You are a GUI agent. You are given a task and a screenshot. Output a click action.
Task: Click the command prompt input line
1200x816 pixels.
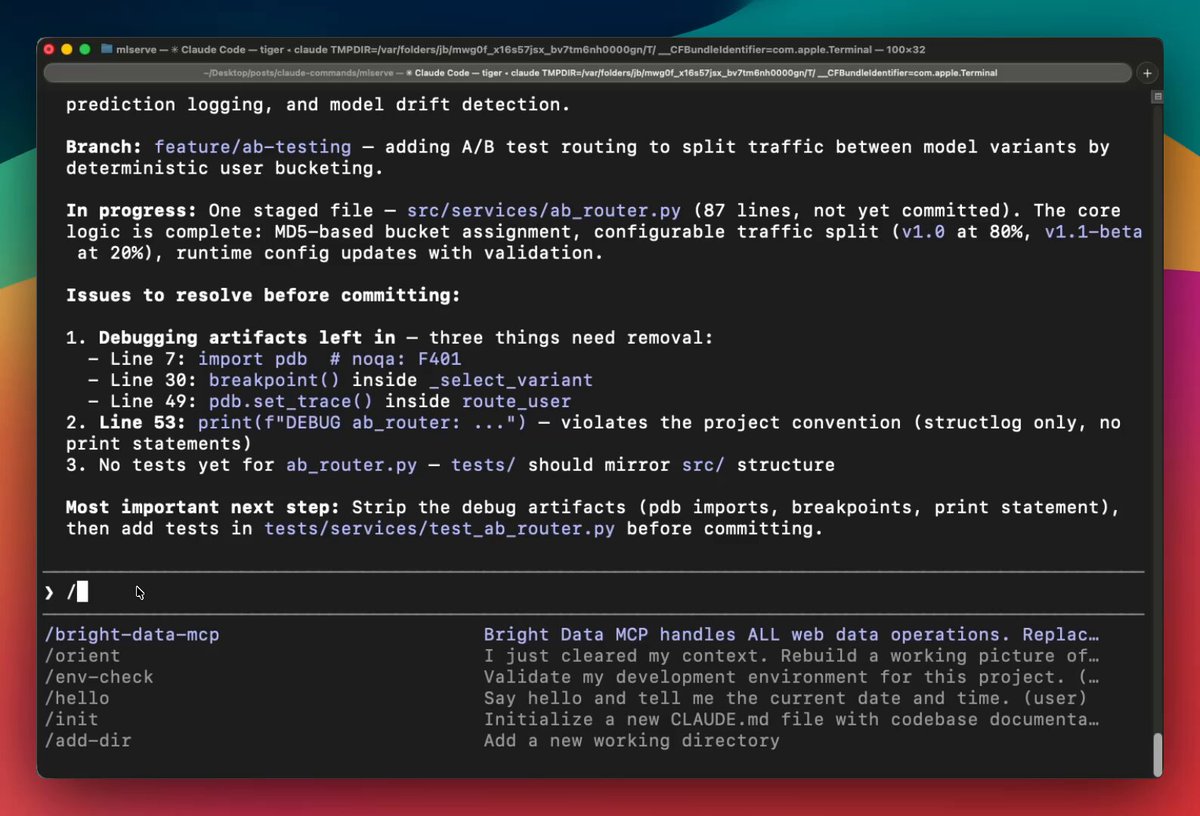(x=600, y=593)
